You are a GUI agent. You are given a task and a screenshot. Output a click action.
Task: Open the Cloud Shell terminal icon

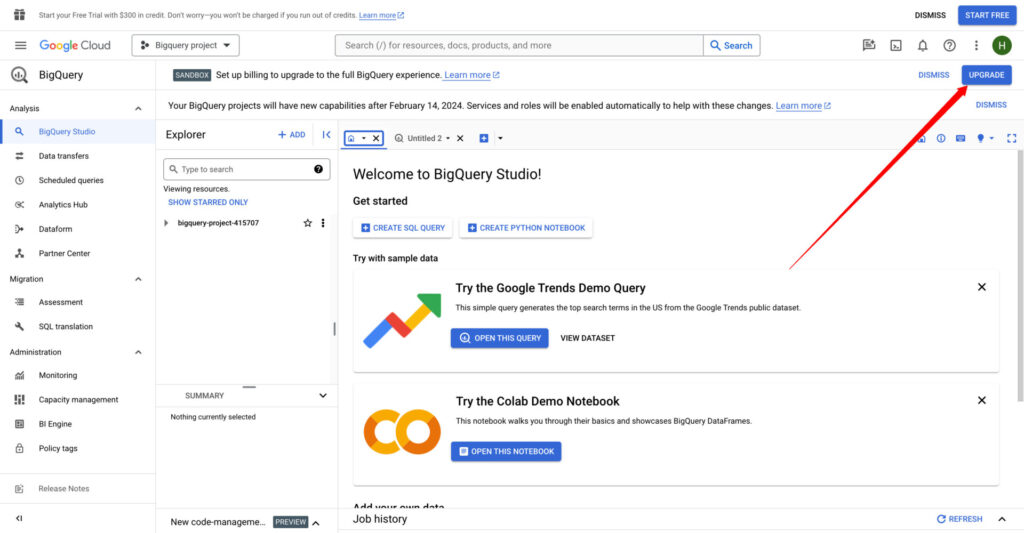(896, 45)
